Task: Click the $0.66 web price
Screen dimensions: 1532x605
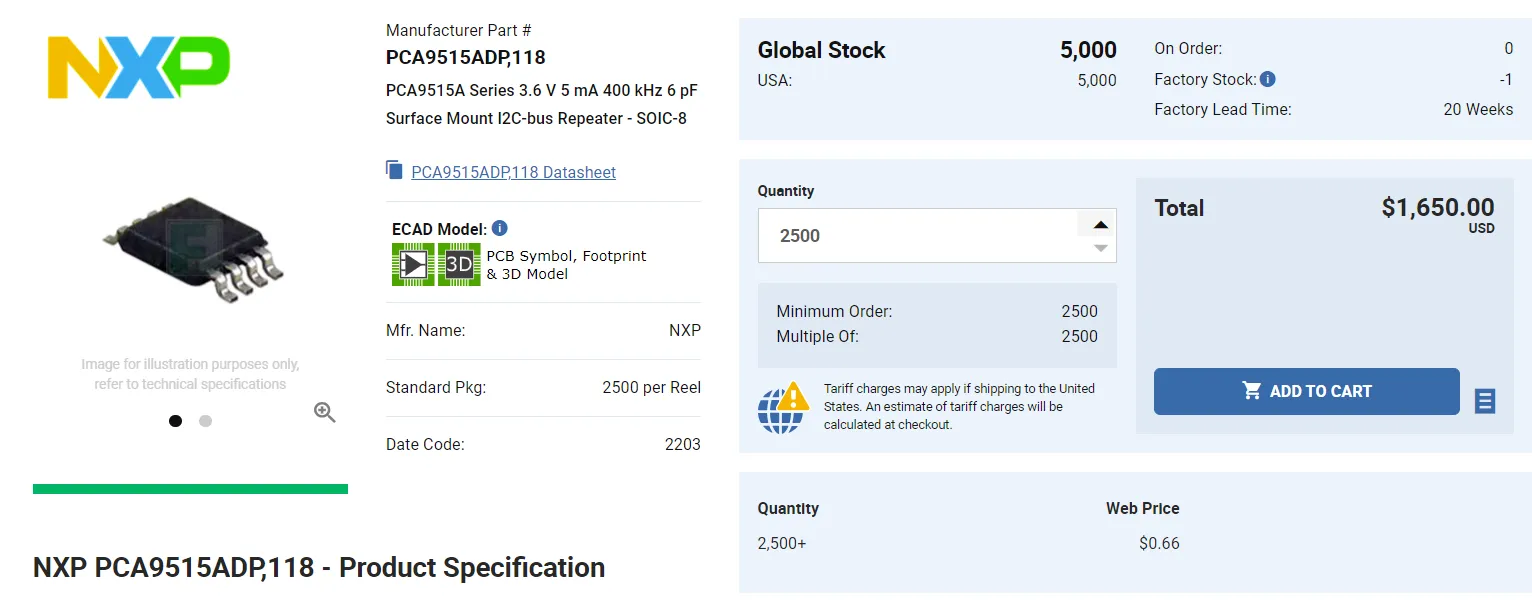Action: 1159,544
